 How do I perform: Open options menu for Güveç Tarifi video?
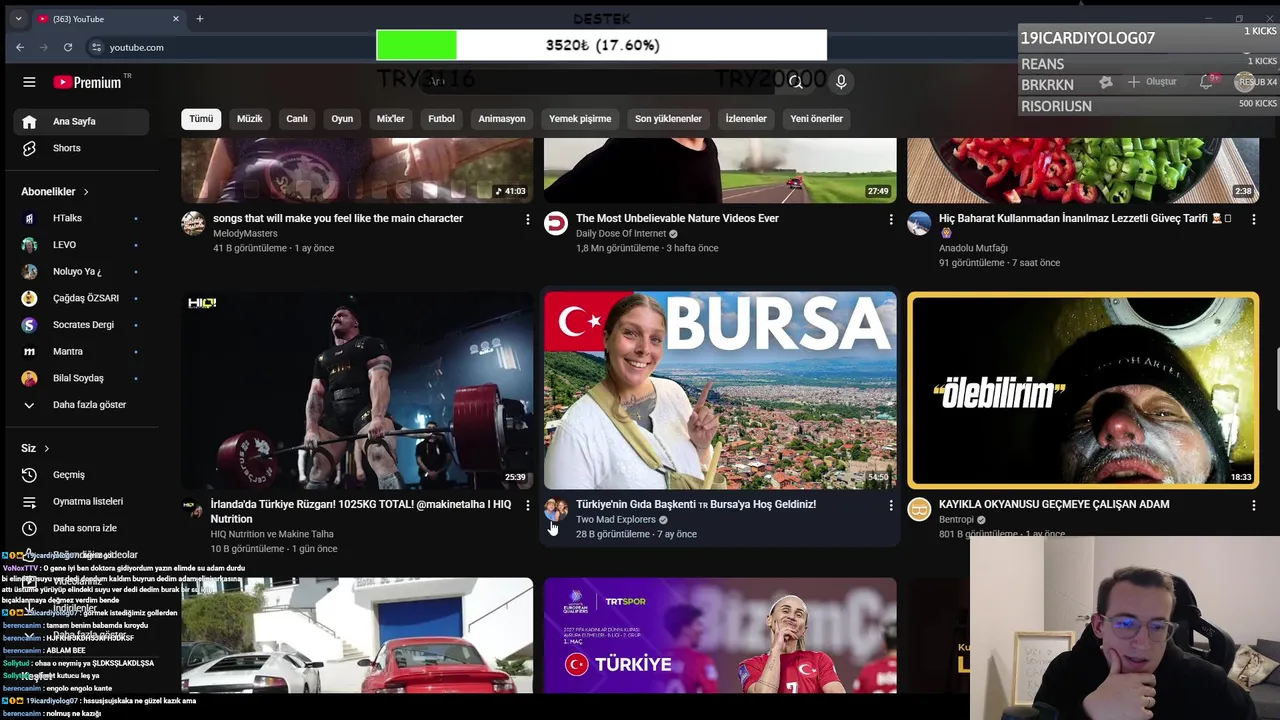click(x=1254, y=219)
